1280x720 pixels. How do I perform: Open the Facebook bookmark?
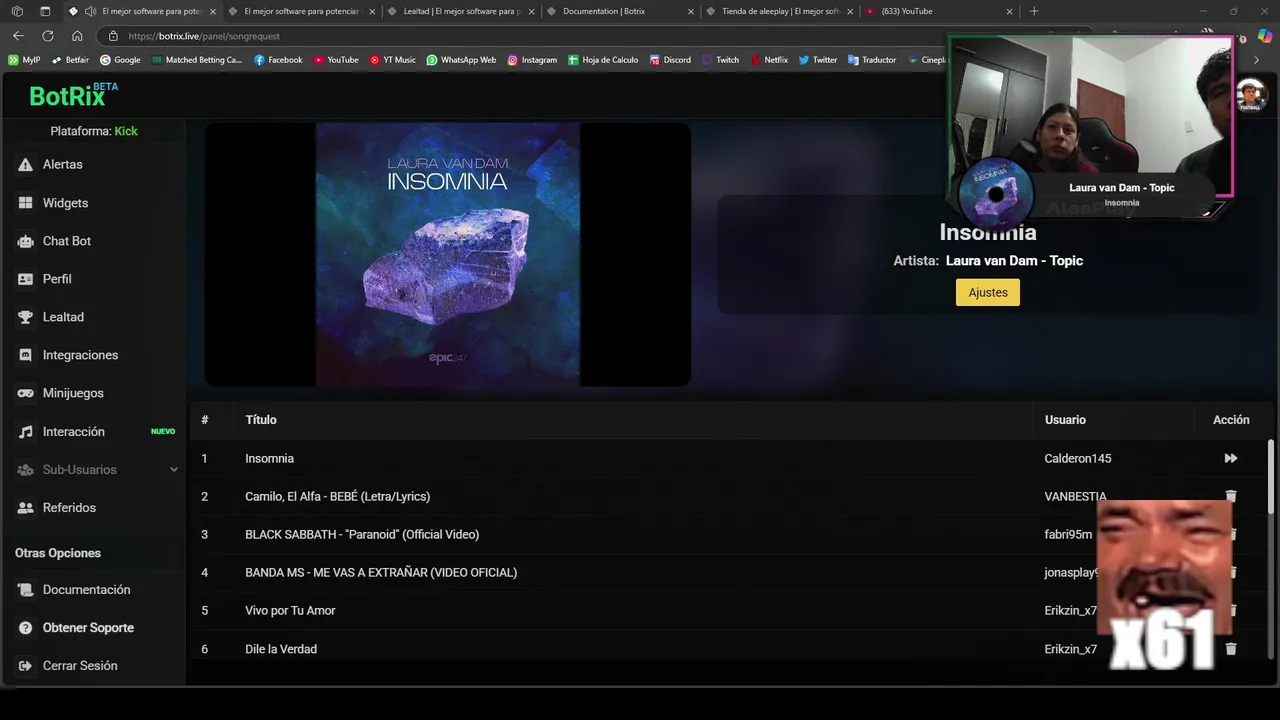278,60
